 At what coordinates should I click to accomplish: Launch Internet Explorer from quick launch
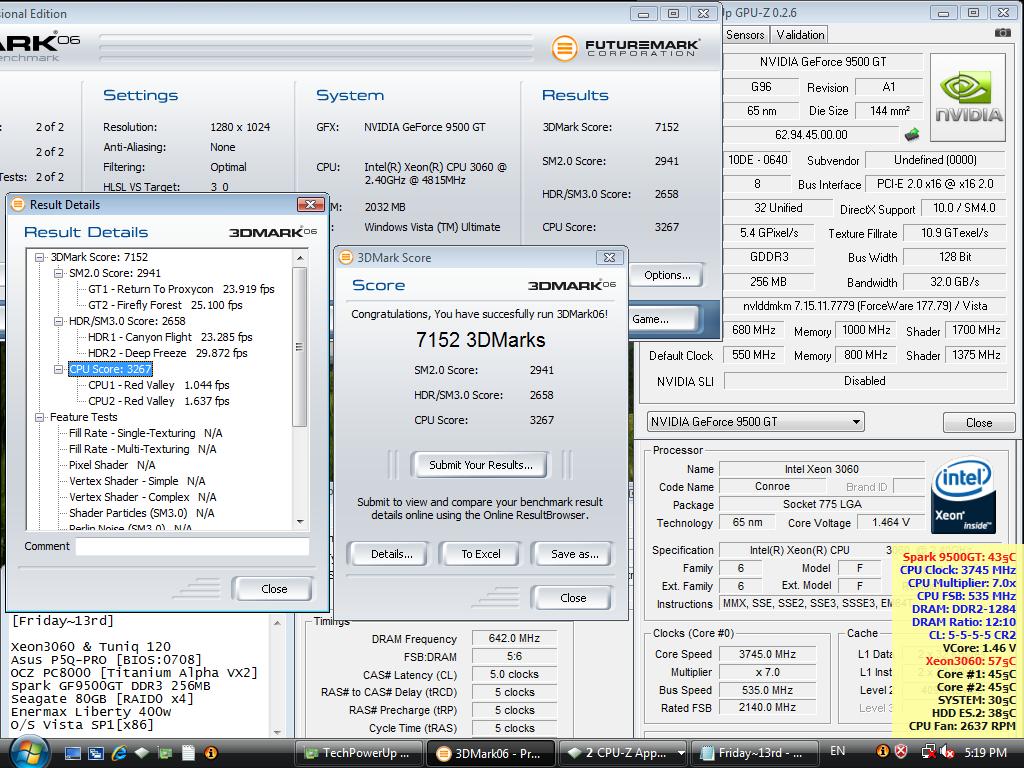tap(119, 753)
